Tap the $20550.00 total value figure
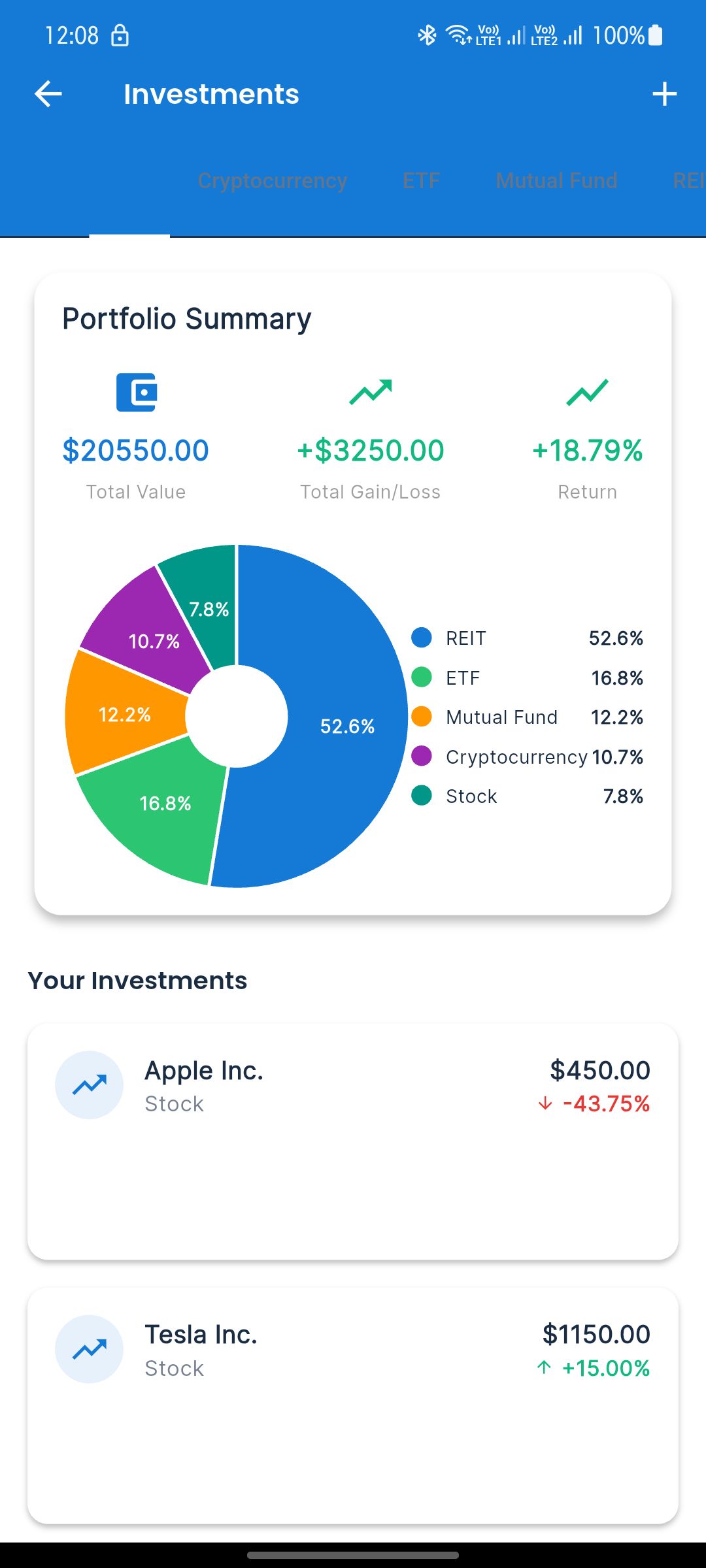 [x=135, y=451]
